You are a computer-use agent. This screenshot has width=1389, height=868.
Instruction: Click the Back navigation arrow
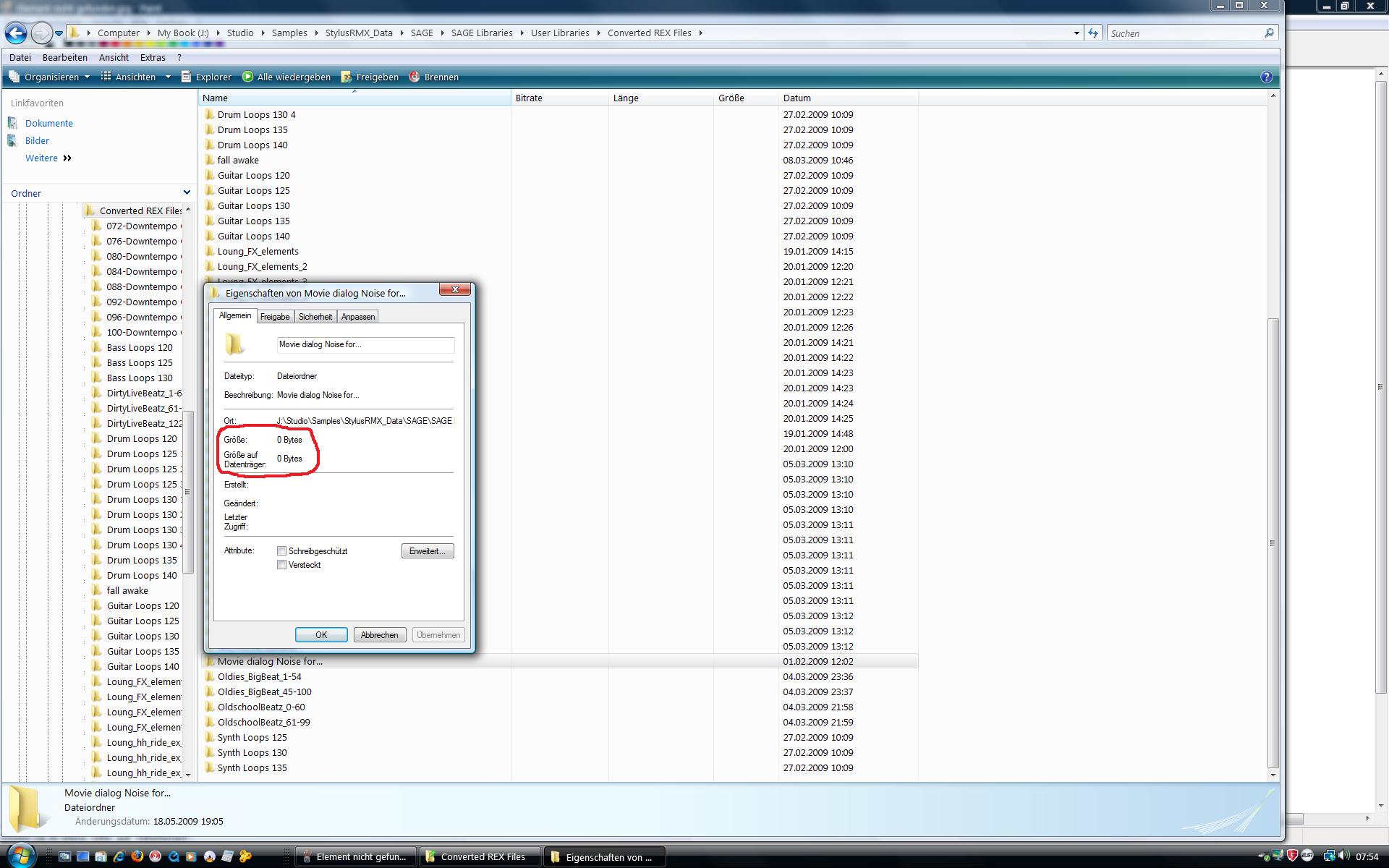[x=16, y=33]
